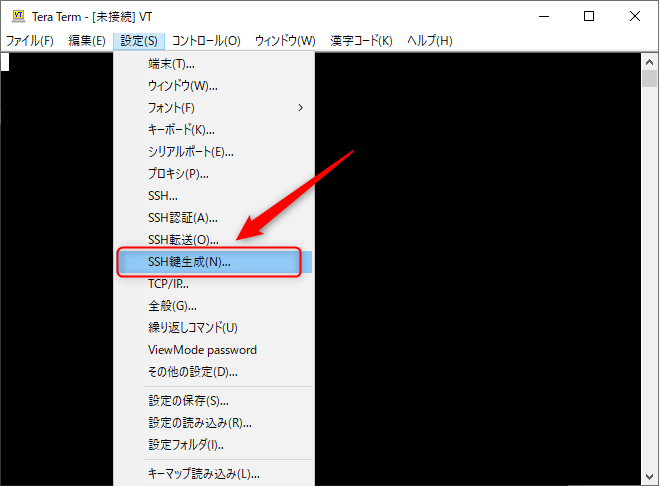Viewport: 659px width, 486px height.
Task: Open the 漢字コード(K) menu
Action: coord(360,40)
